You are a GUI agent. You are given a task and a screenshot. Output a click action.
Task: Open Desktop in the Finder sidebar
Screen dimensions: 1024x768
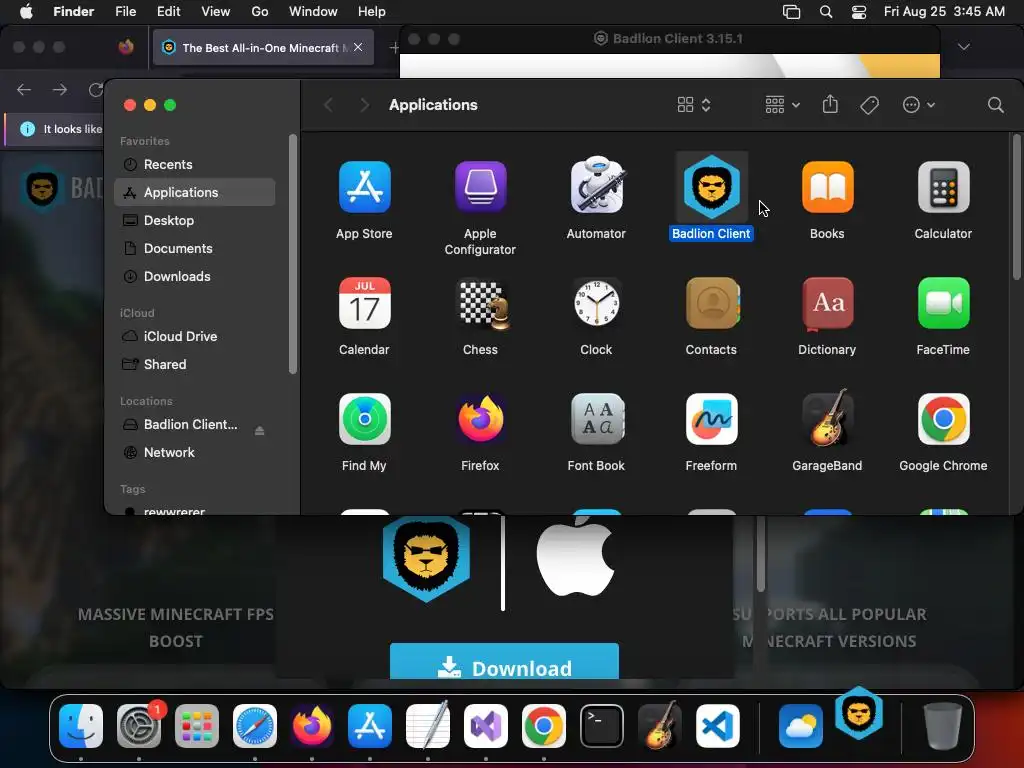(195, 221)
